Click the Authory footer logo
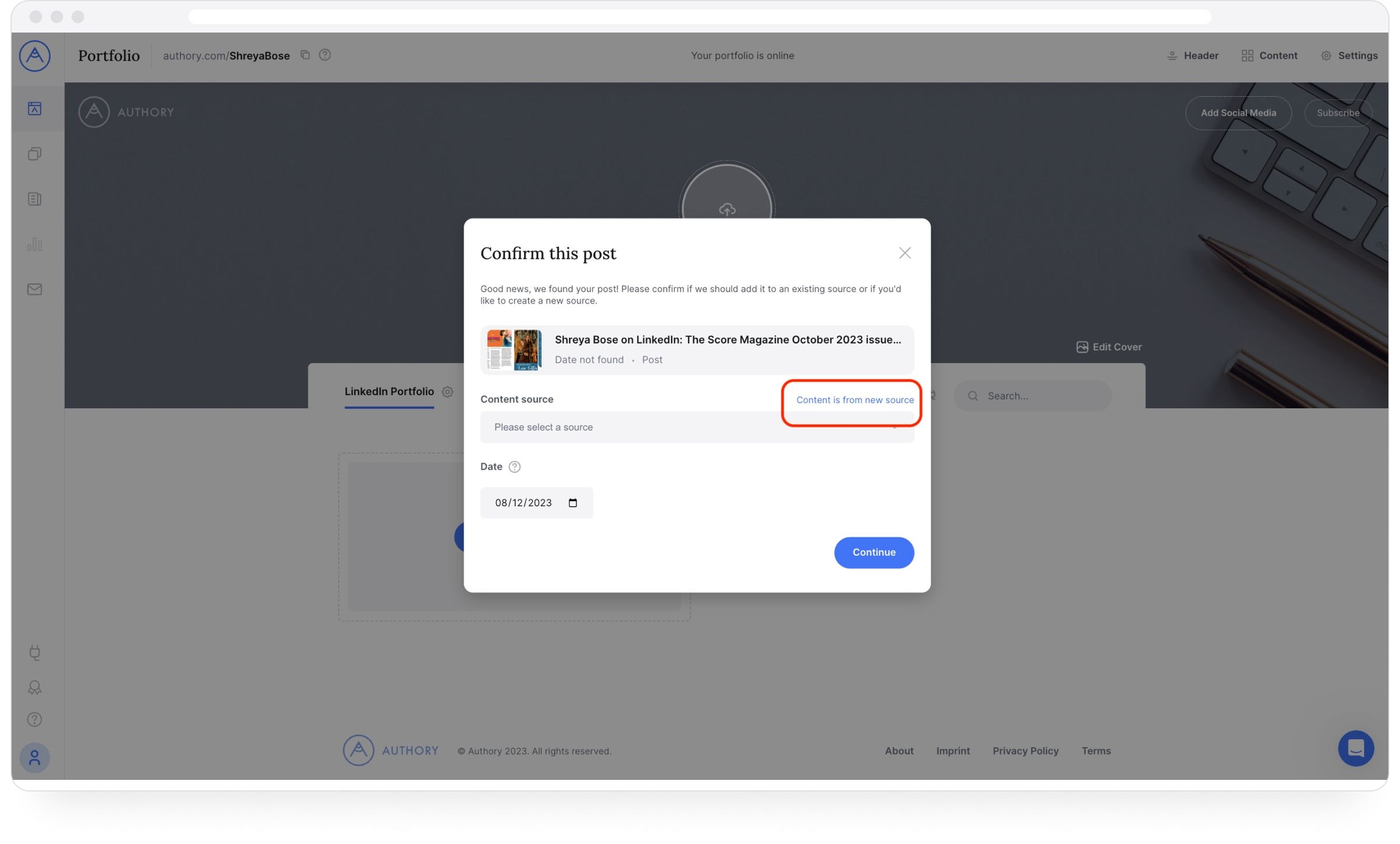 (390, 750)
